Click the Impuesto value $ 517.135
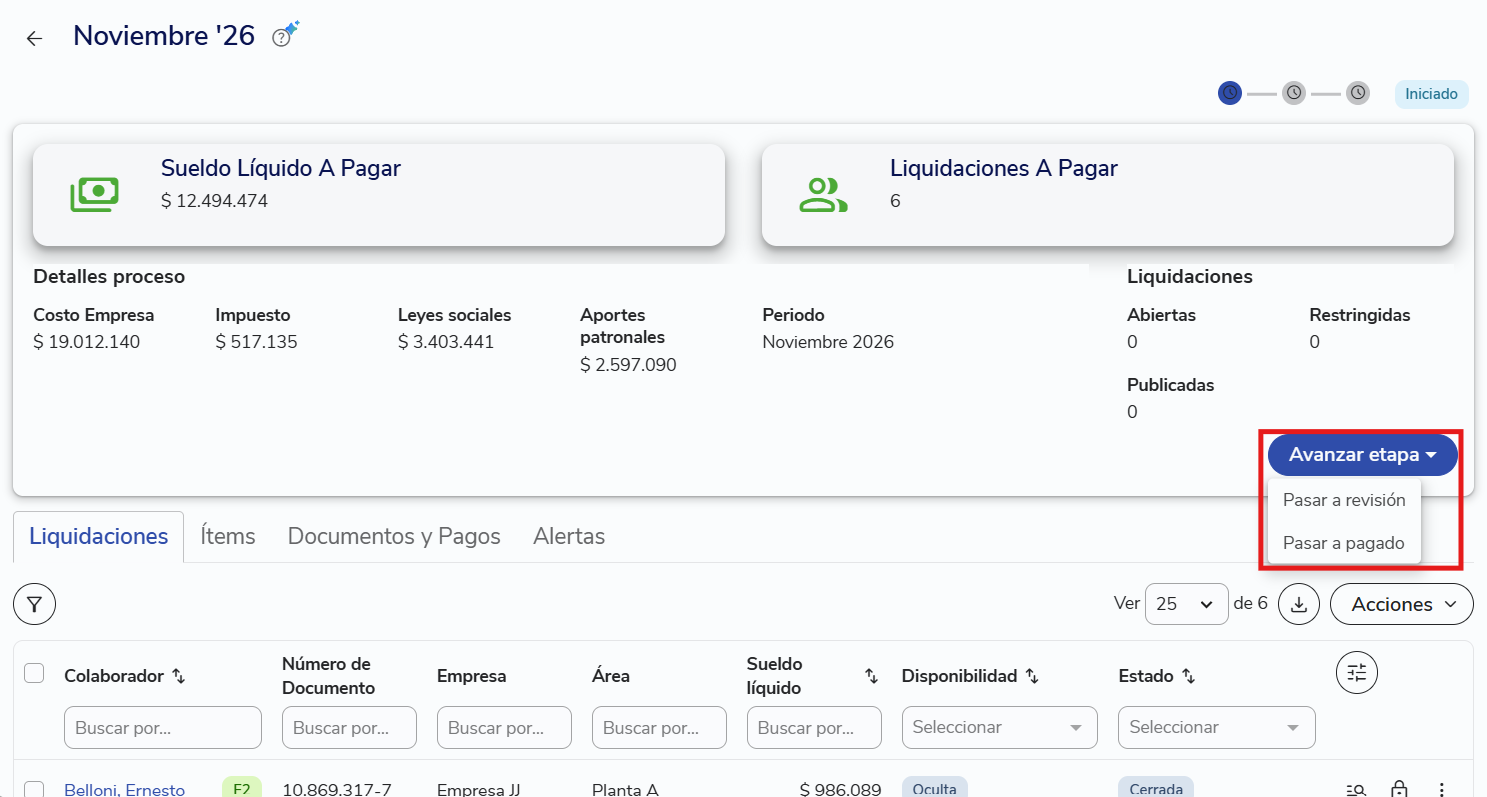This screenshot has width=1487, height=797. point(256,342)
